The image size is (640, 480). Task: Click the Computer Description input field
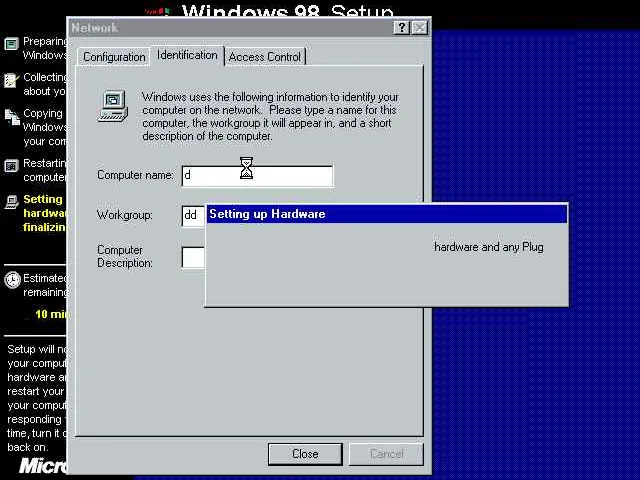[193, 257]
